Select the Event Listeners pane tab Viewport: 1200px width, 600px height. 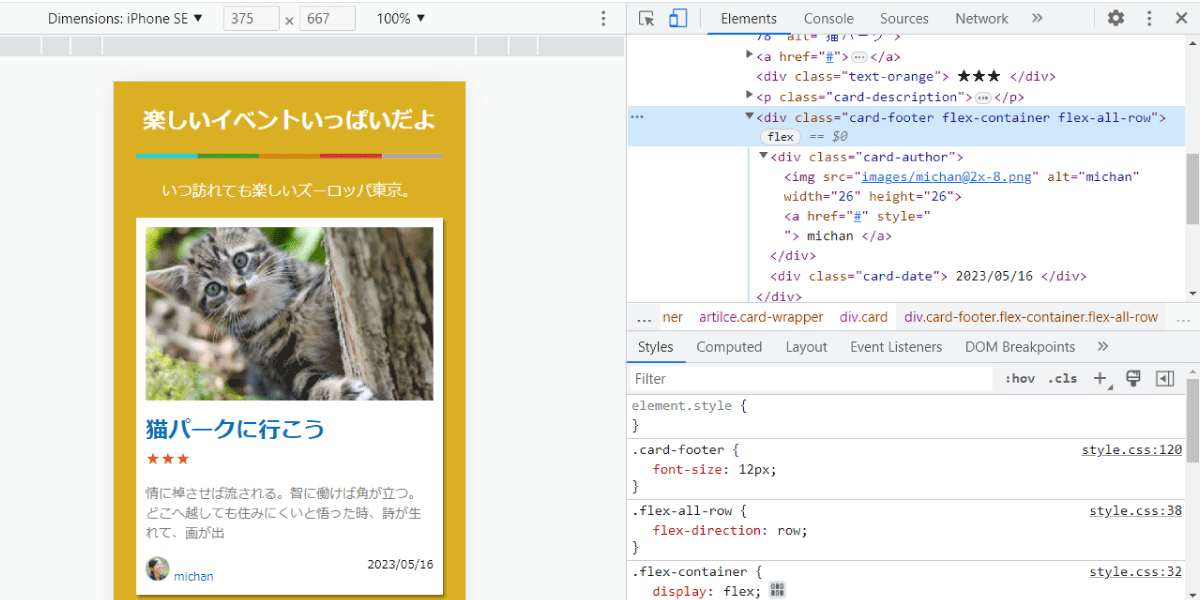tap(896, 347)
